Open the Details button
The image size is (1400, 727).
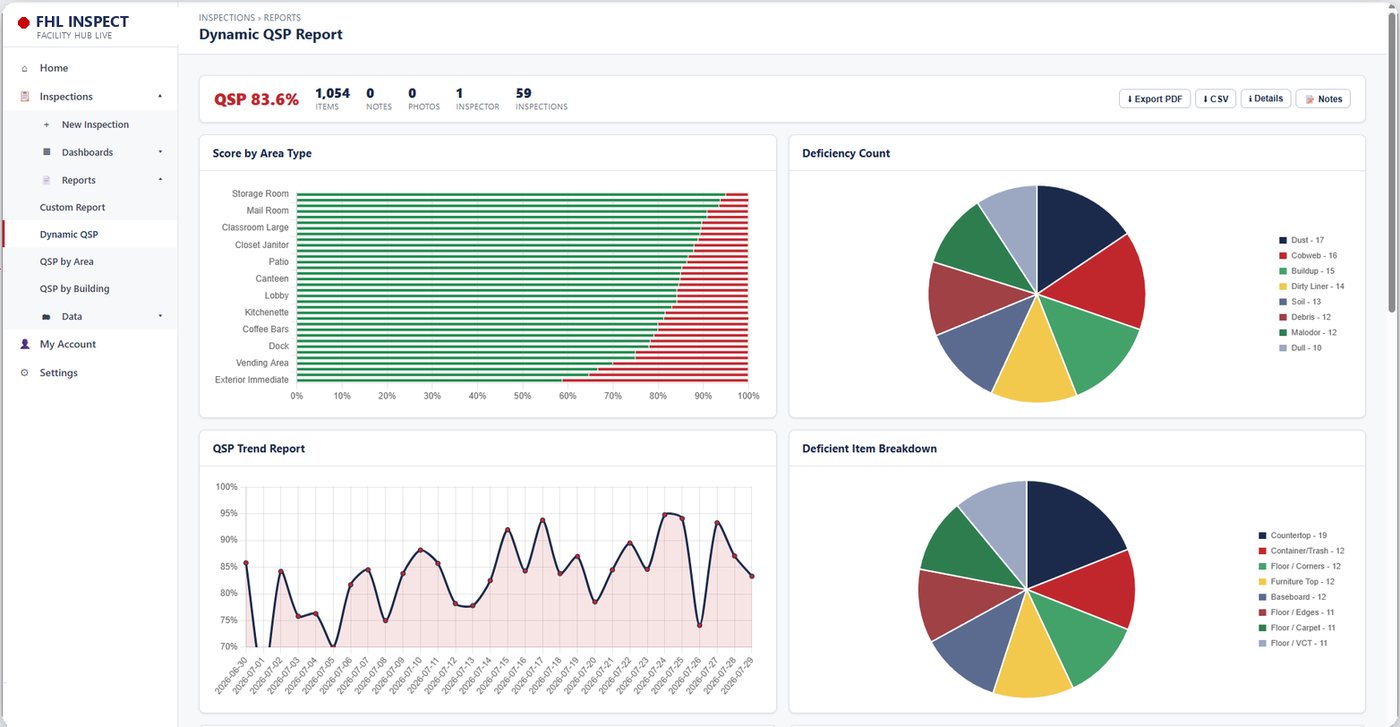(1266, 99)
